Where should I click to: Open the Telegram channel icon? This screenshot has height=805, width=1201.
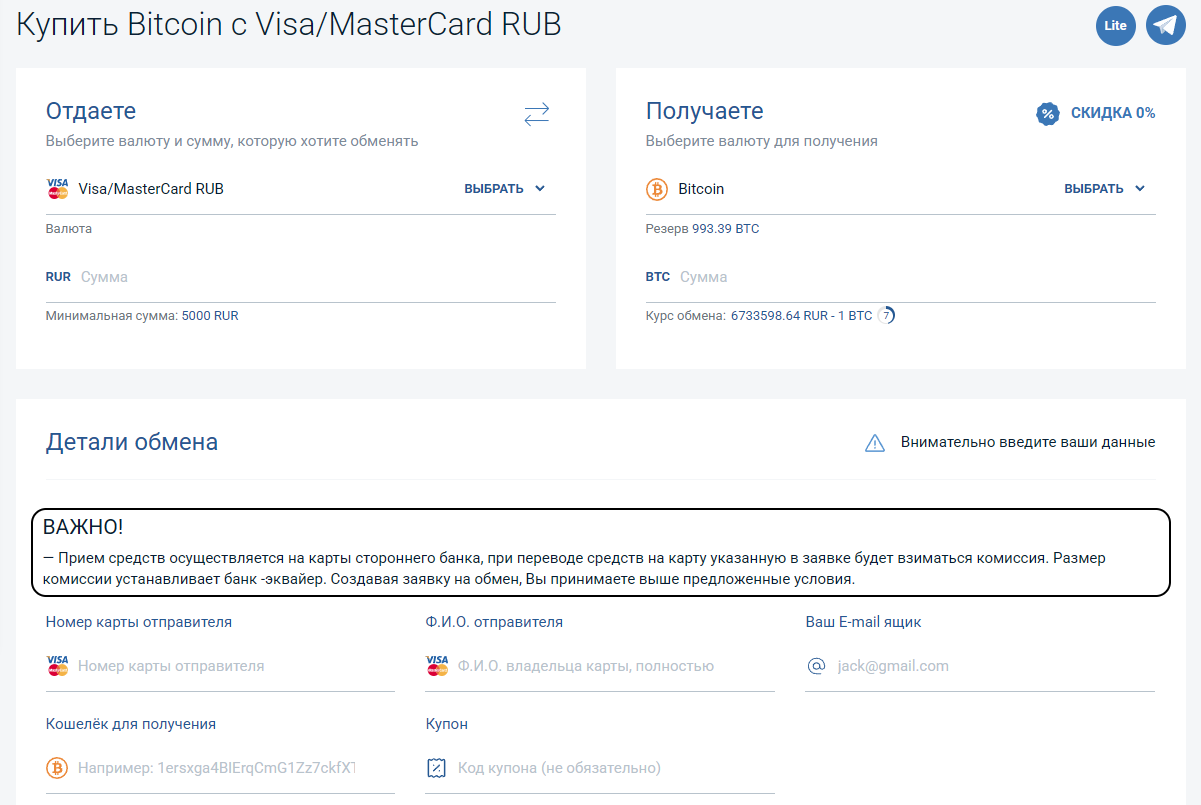click(x=1165, y=26)
